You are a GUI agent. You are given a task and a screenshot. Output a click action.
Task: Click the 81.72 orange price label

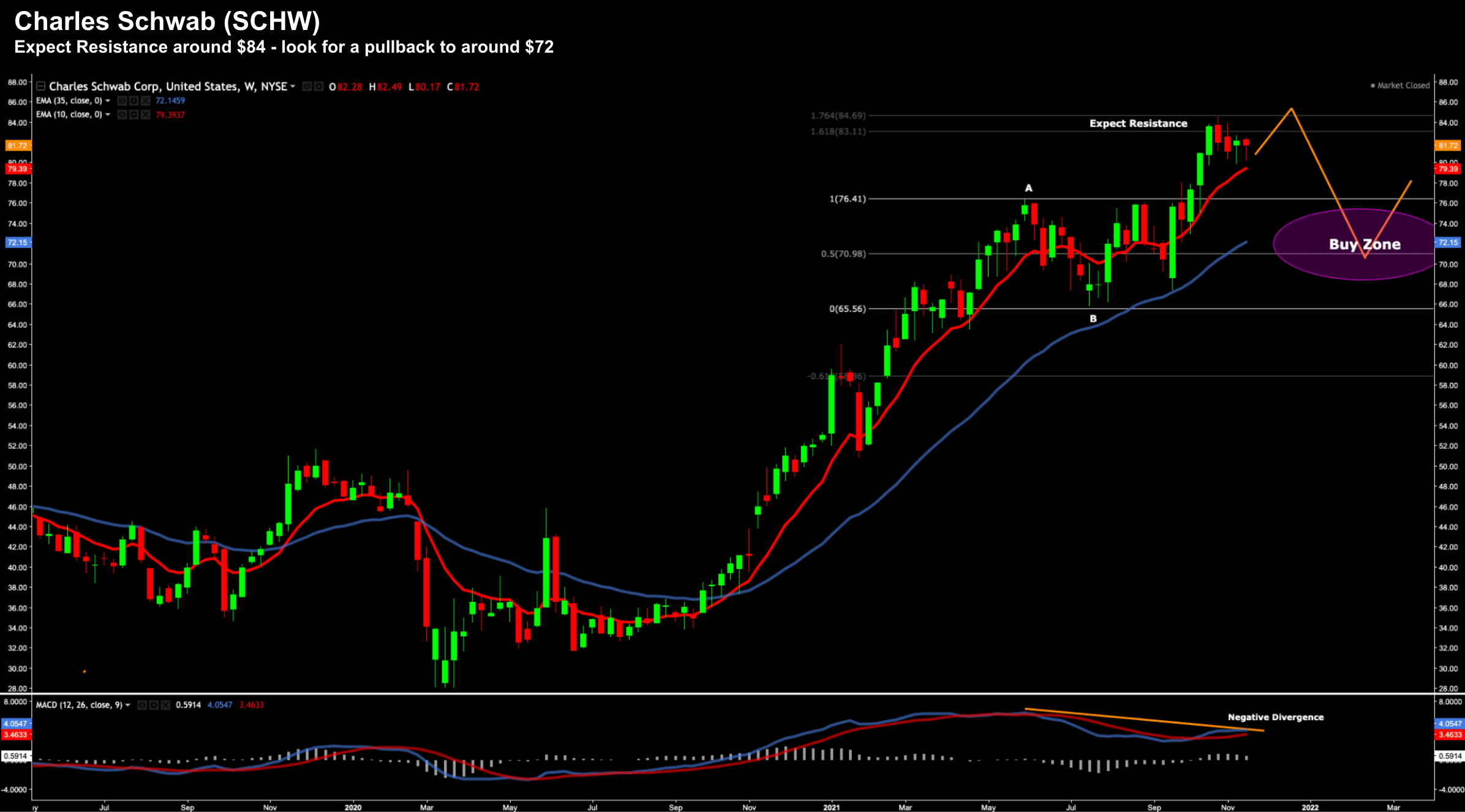pos(17,145)
